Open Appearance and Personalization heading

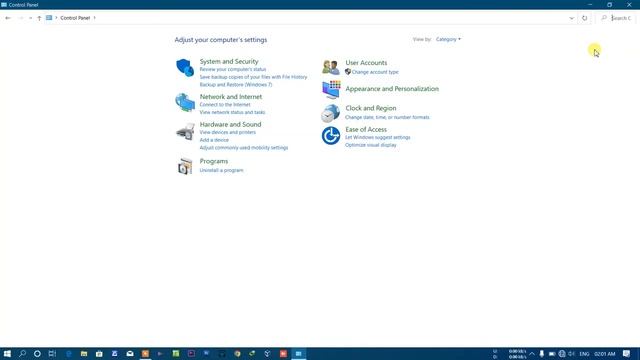tap(392, 89)
